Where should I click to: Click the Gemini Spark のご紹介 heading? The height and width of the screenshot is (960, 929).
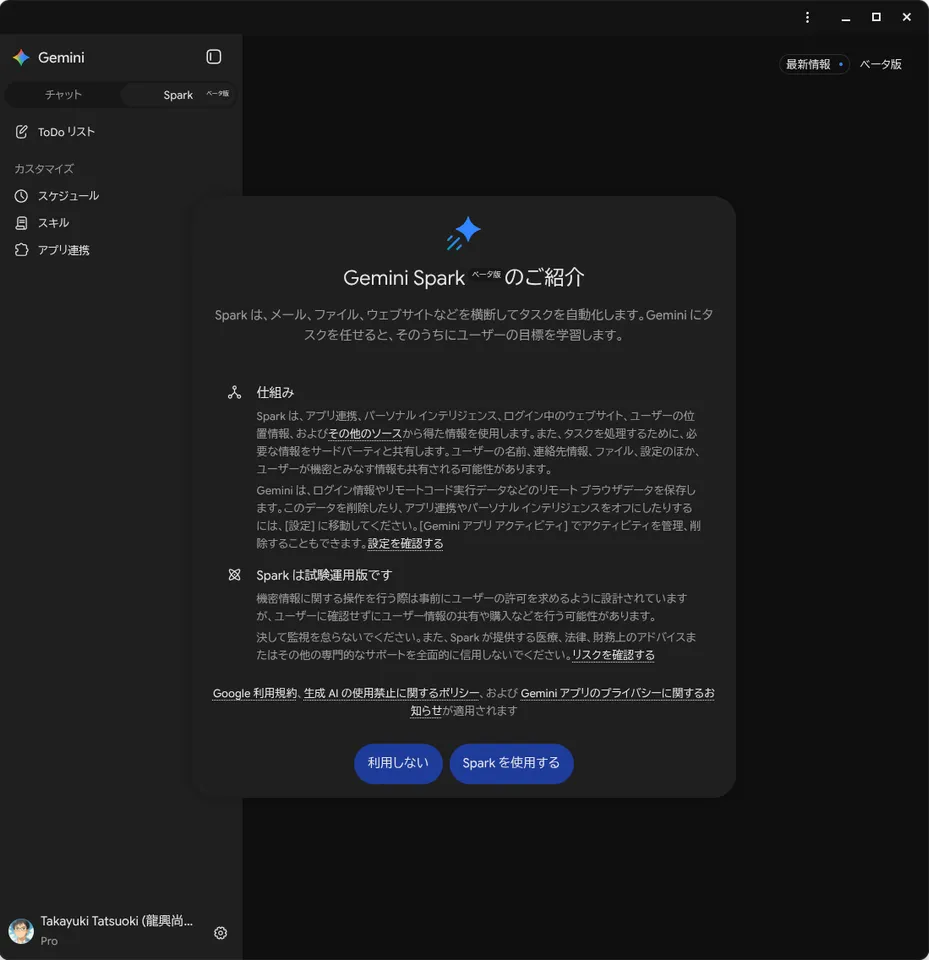[464, 277]
